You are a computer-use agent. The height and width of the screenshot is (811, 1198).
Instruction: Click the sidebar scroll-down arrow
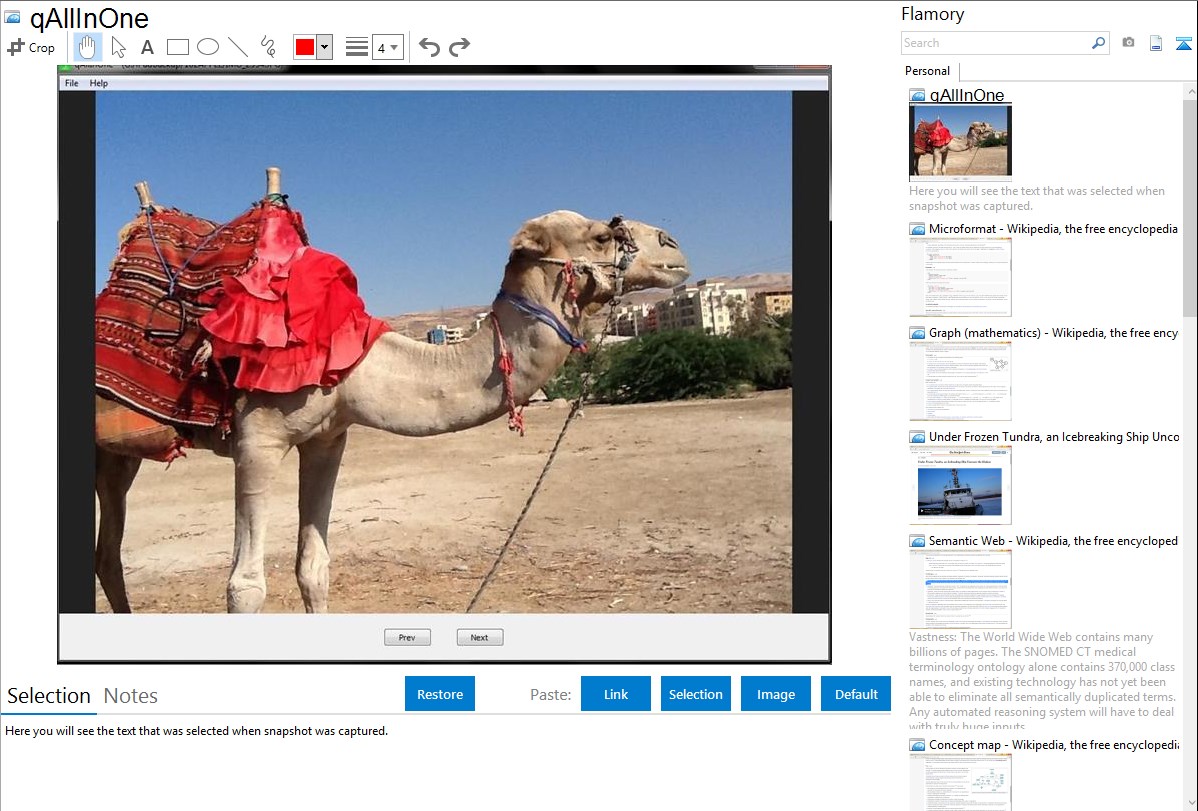(x=1190, y=803)
